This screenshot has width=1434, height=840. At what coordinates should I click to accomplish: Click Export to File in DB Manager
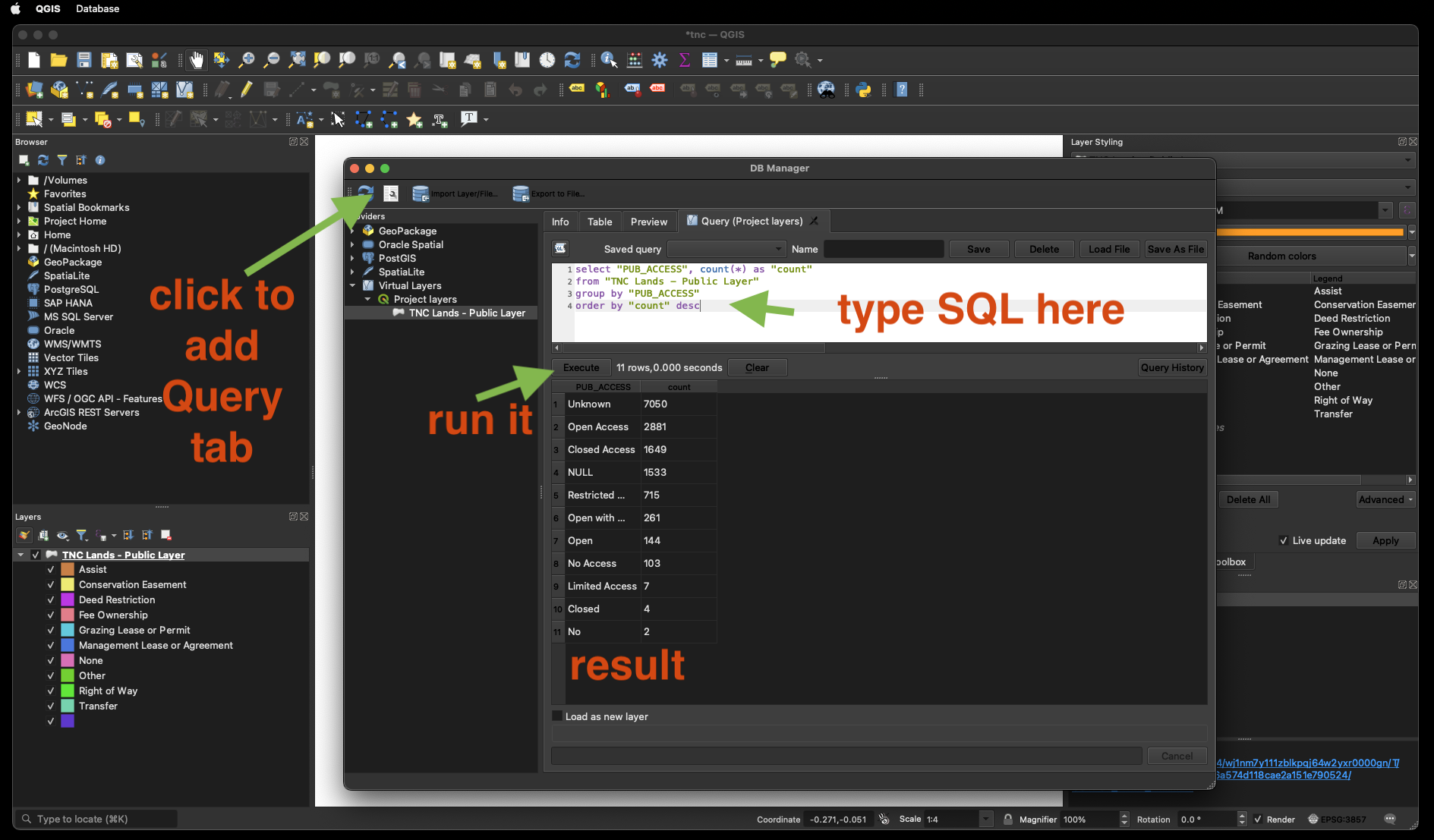(548, 193)
